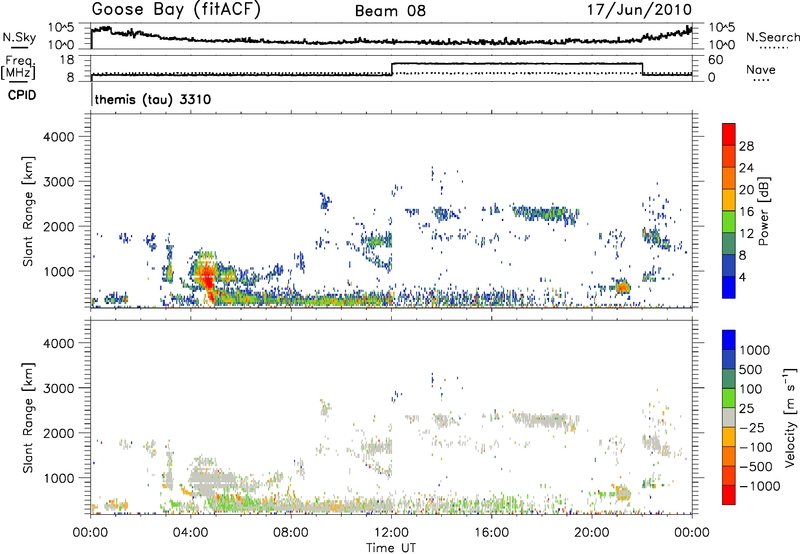
Task: Select the Beam 08 heading
Action: point(390,11)
